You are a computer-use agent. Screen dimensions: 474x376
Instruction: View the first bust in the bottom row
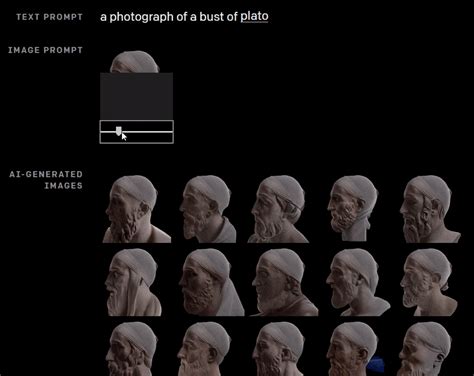(132, 349)
